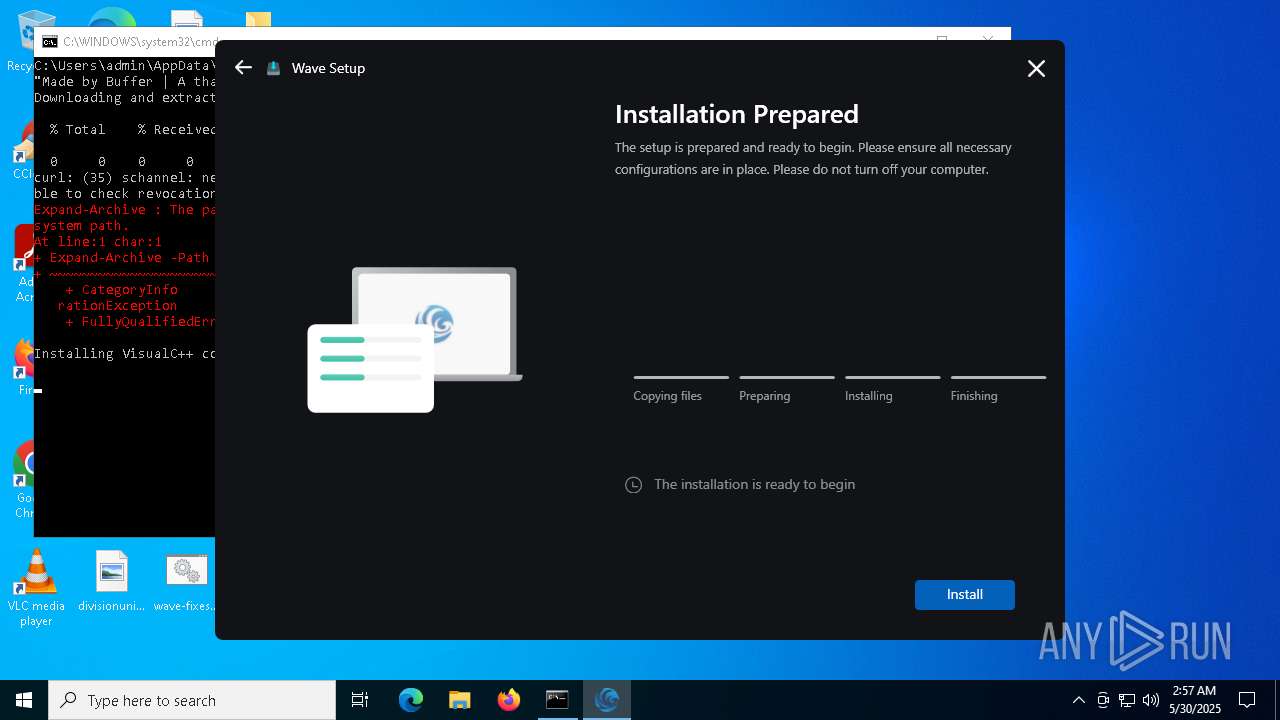Screen dimensions: 1280x720
Task: Click the safely remove hardware tray icon
Action: coord(1103,700)
